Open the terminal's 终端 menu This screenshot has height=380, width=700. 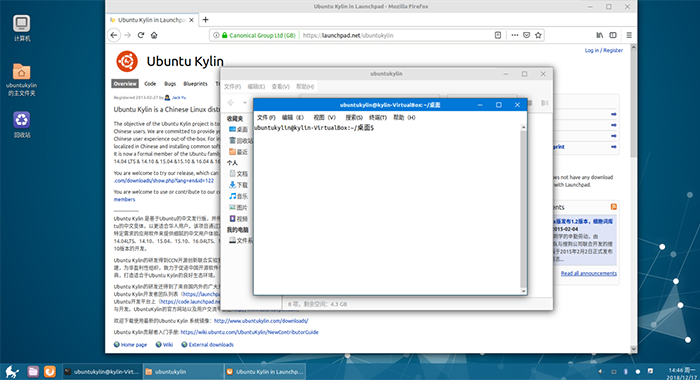point(378,117)
